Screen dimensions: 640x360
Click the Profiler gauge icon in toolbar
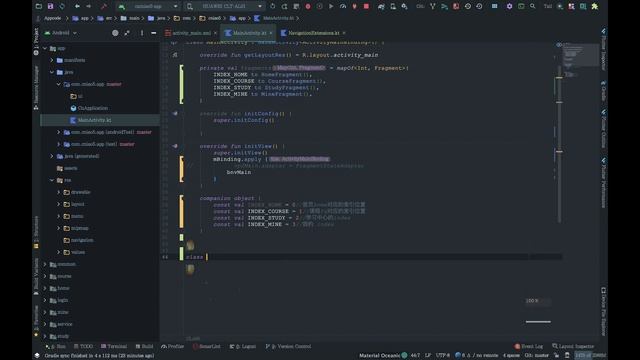pos(343,6)
